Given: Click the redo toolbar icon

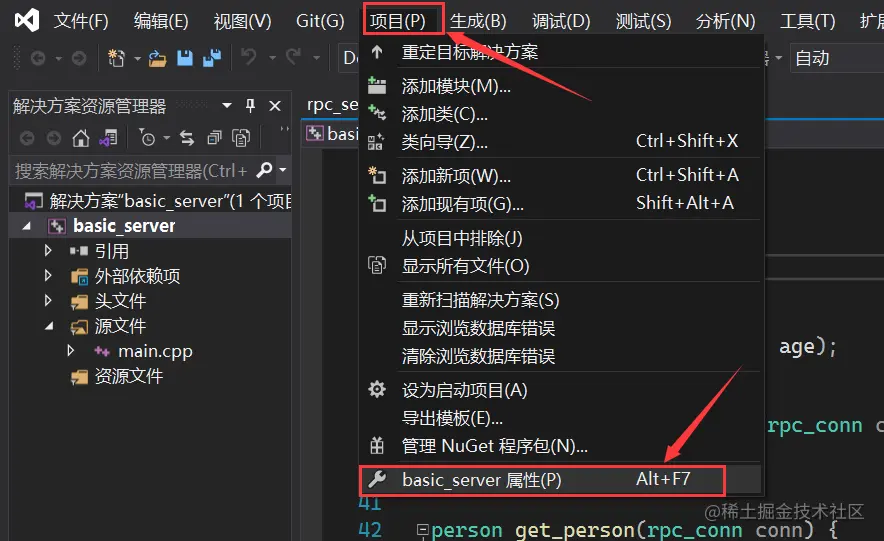Looking at the screenshot, I should pyautogui.click(x=293, y=57).
